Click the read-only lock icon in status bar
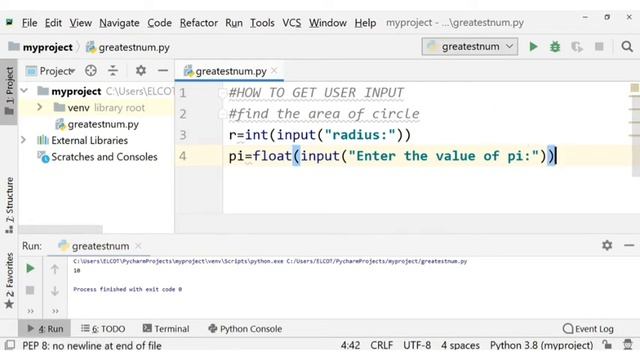The height and width of the screenshot is (360, 640). tap(607, 345)
